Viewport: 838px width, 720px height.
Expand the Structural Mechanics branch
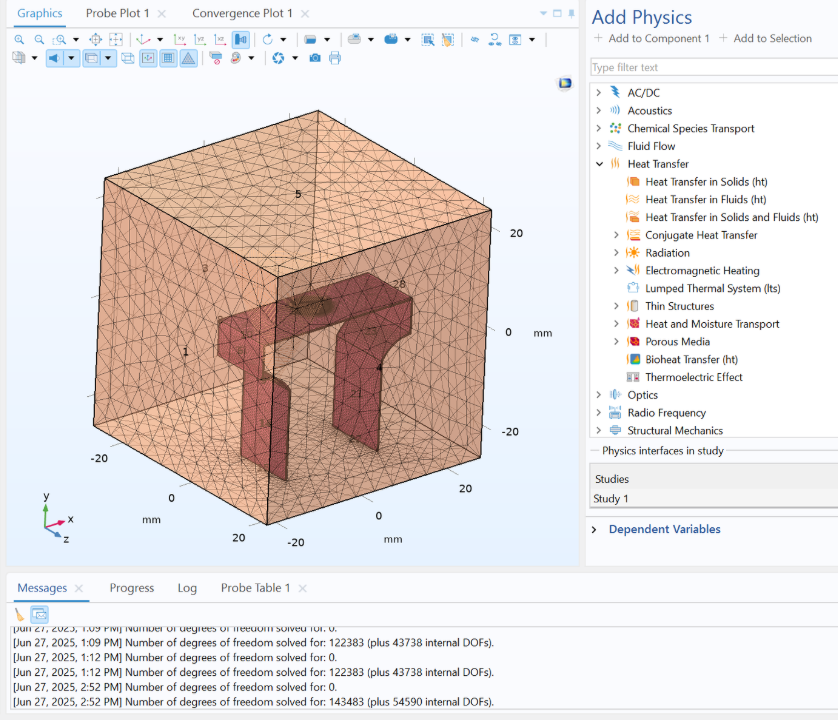(x=599, y=430)
